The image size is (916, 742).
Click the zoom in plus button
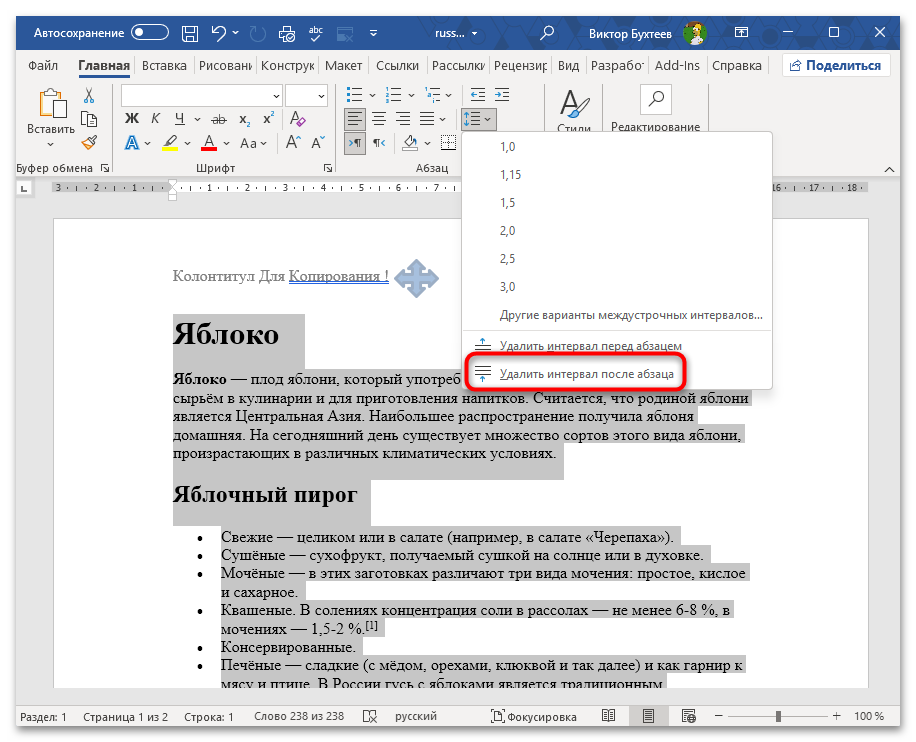(837, 716)
